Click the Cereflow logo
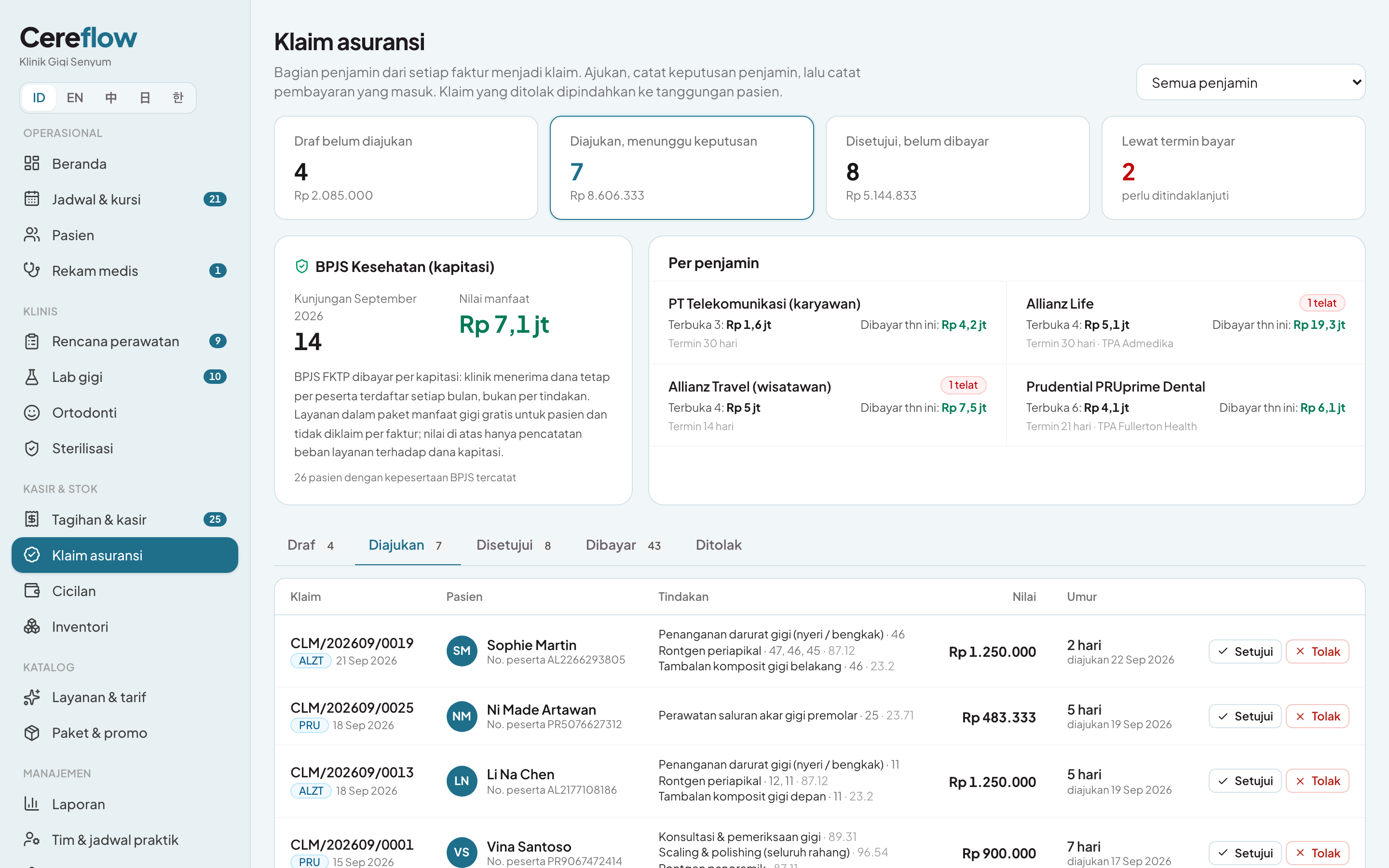The height and width of the screenshot is (868, 1389). (79, 38)
